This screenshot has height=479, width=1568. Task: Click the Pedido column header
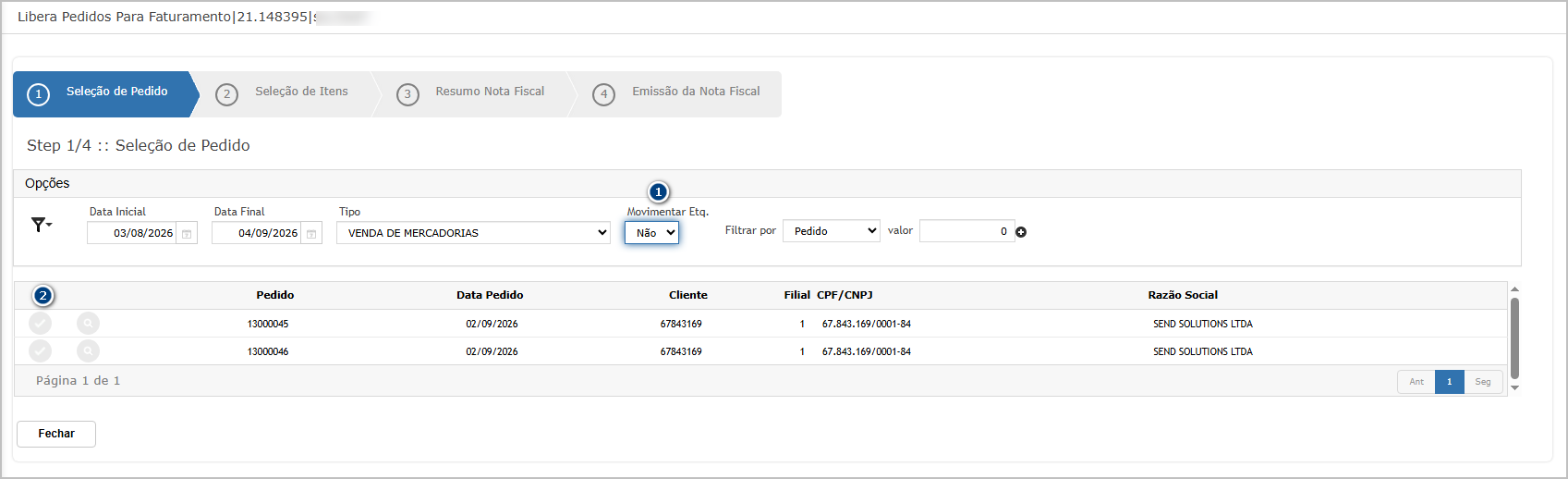click(275, 295)
